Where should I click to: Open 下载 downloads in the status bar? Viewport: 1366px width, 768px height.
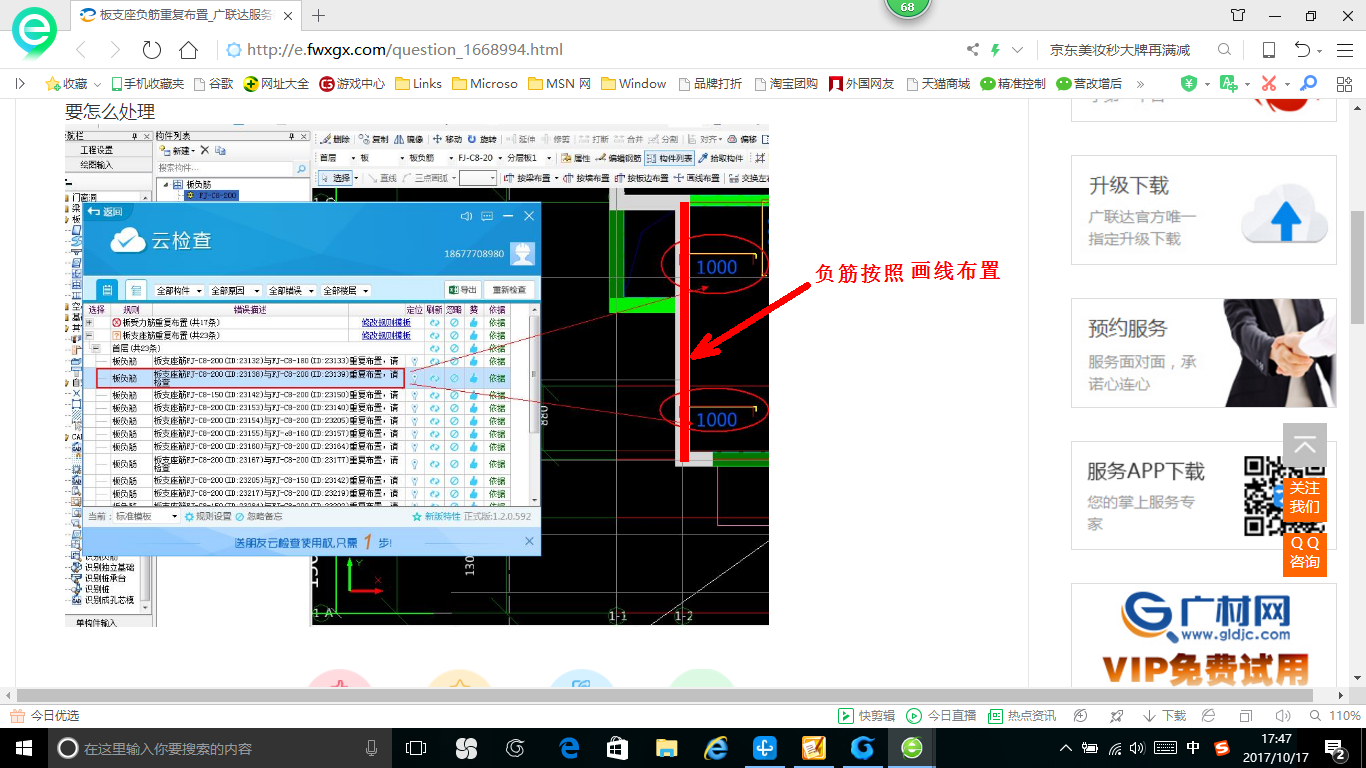1165,716
